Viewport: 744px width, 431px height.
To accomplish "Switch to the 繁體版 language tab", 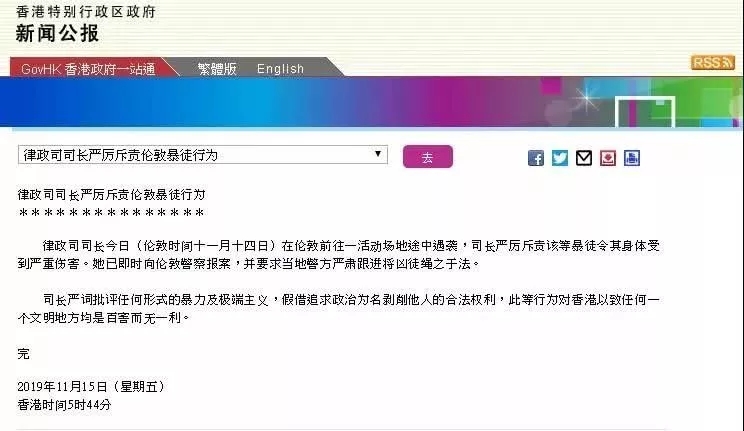I will [217, 69].
